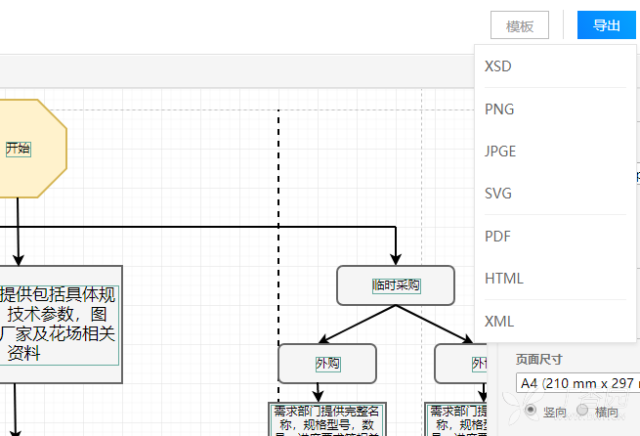This screenshot has height=436, width=640.
Task: Click the 导出 export button
Action: (606, 26)
